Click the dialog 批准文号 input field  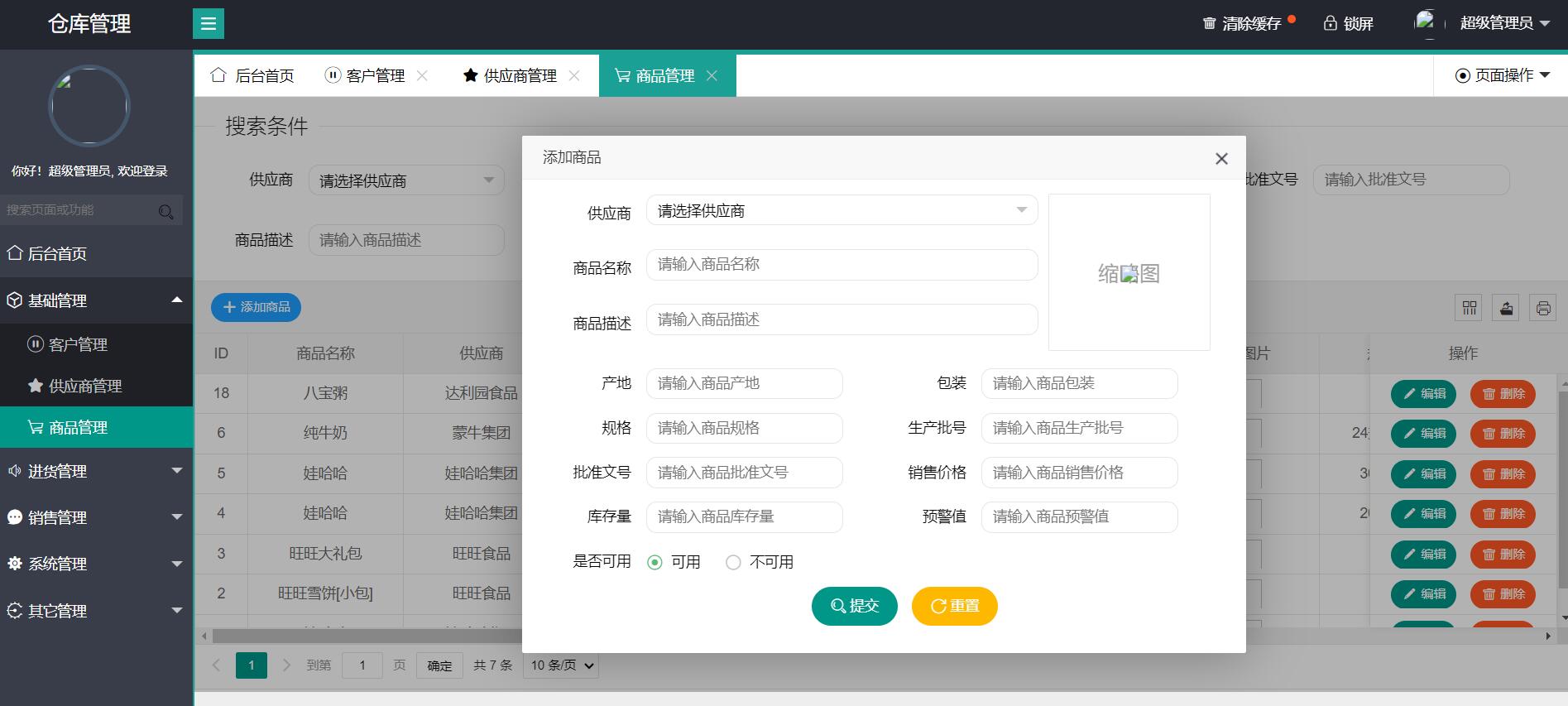coord(744,473)
